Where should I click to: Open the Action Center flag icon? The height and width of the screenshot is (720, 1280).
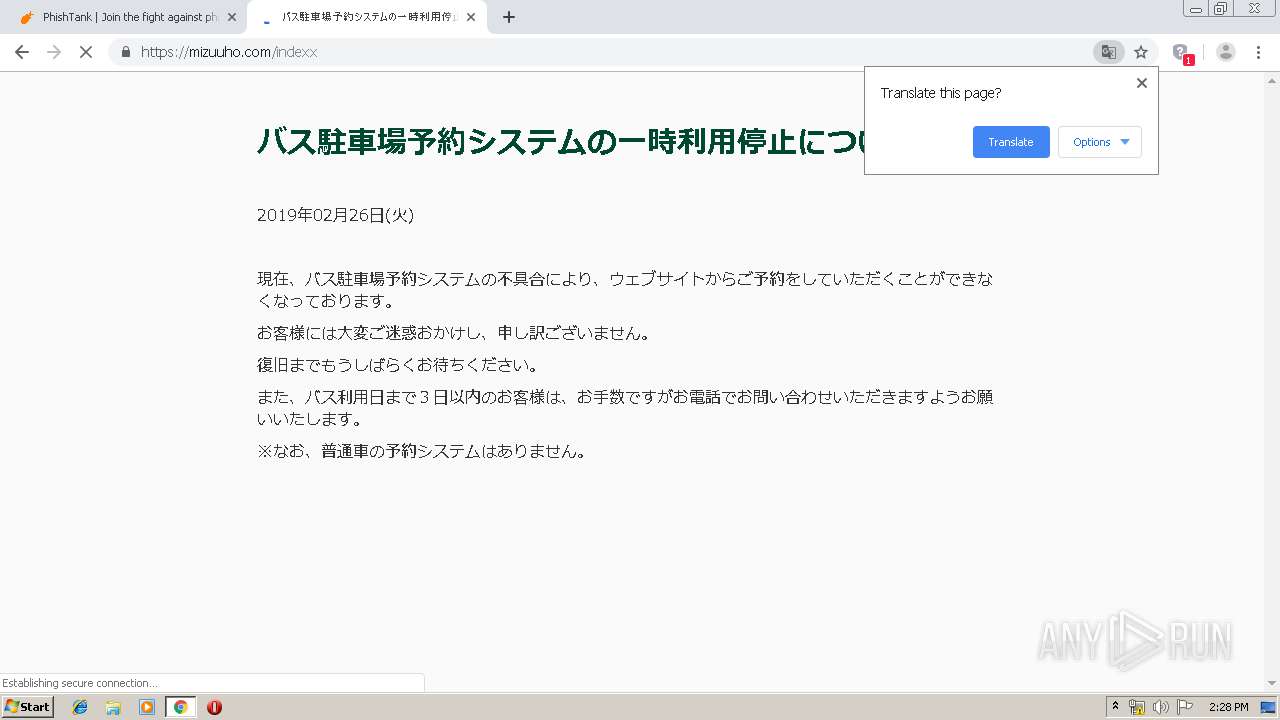tap(1185, 707)
